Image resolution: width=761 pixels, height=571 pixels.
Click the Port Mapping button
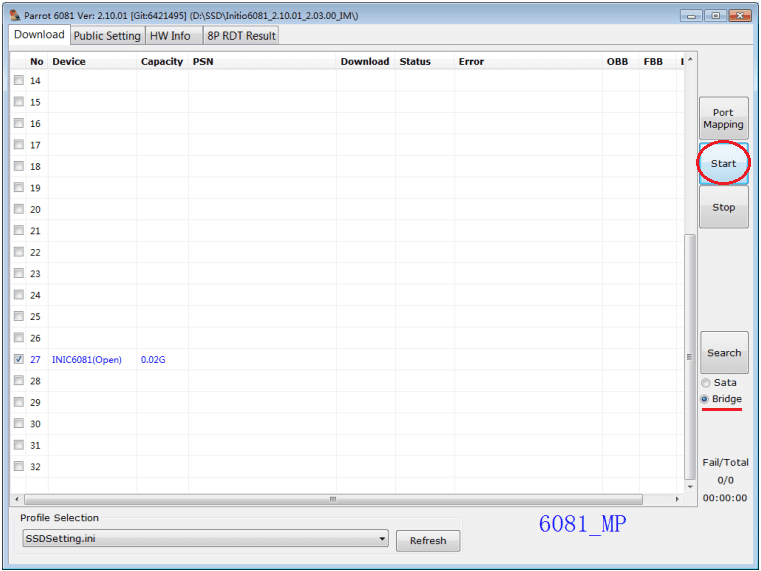(x=723, y=118)
